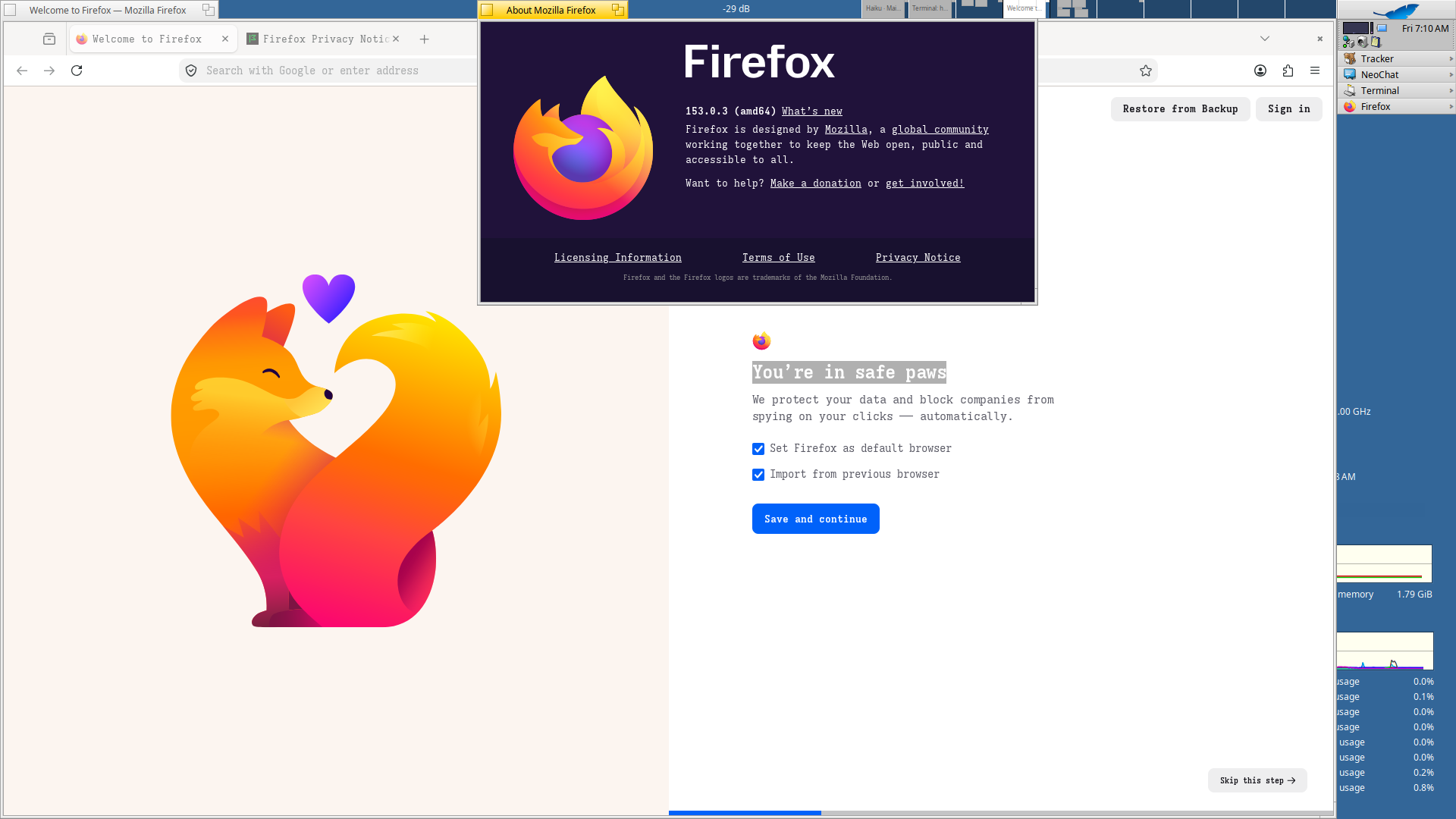Click the network status tray icon
Image resolution: width=1456 pixels, height=819 pixels.
pos(1348,42)
